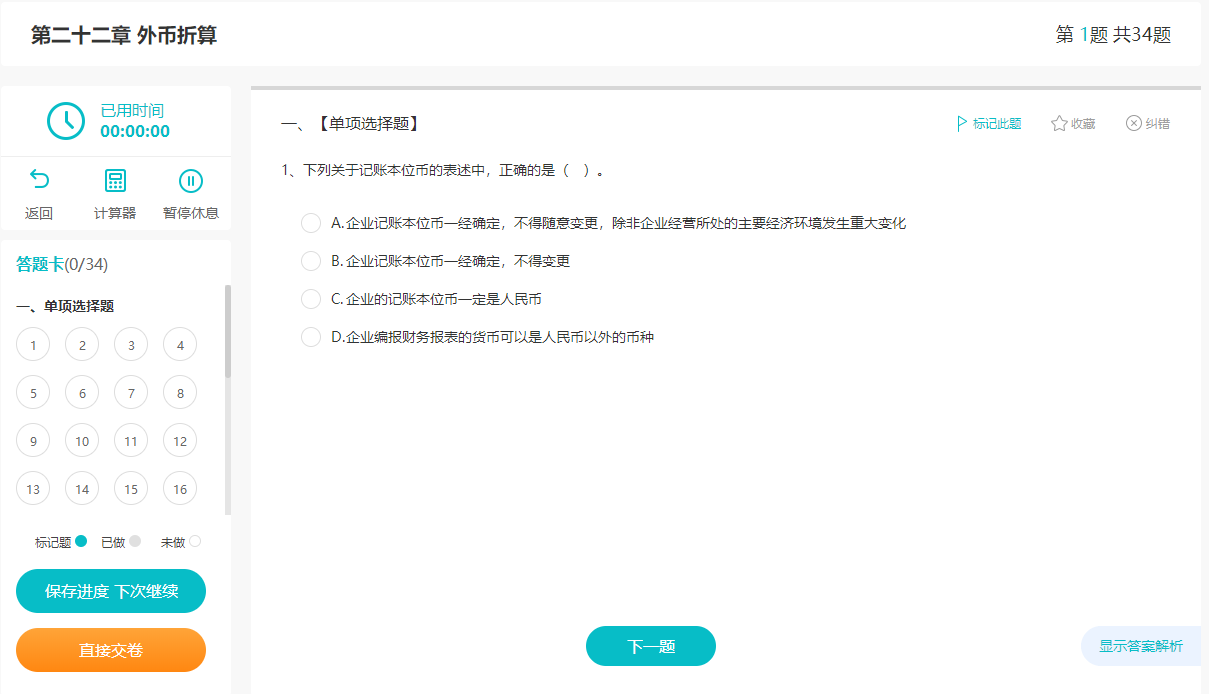The width and height of the screenshot is (1209, 694).
Task: Select answer option A radio button
Action: click(310, 223)
